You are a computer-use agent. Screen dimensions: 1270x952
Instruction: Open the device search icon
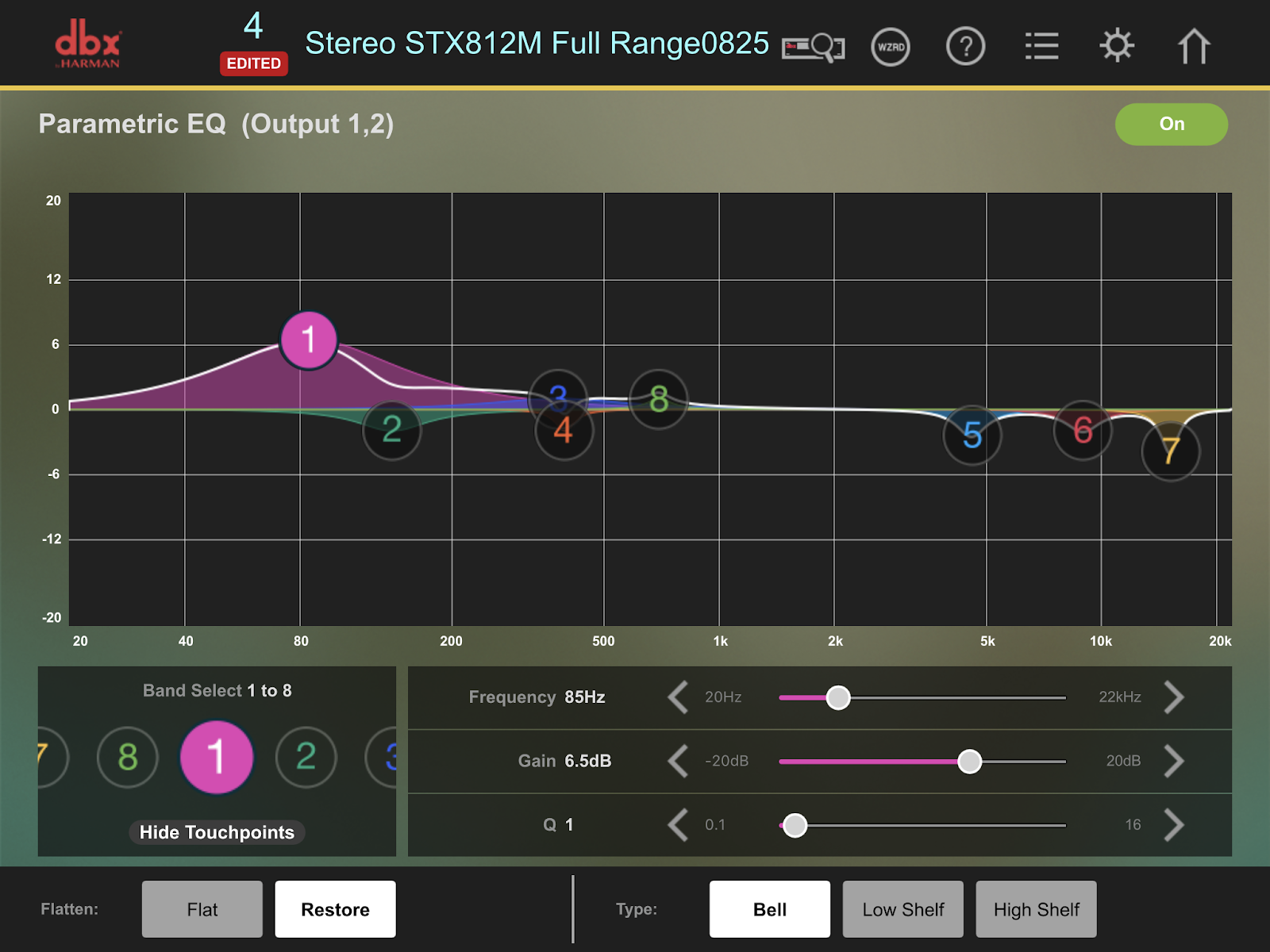813,48
